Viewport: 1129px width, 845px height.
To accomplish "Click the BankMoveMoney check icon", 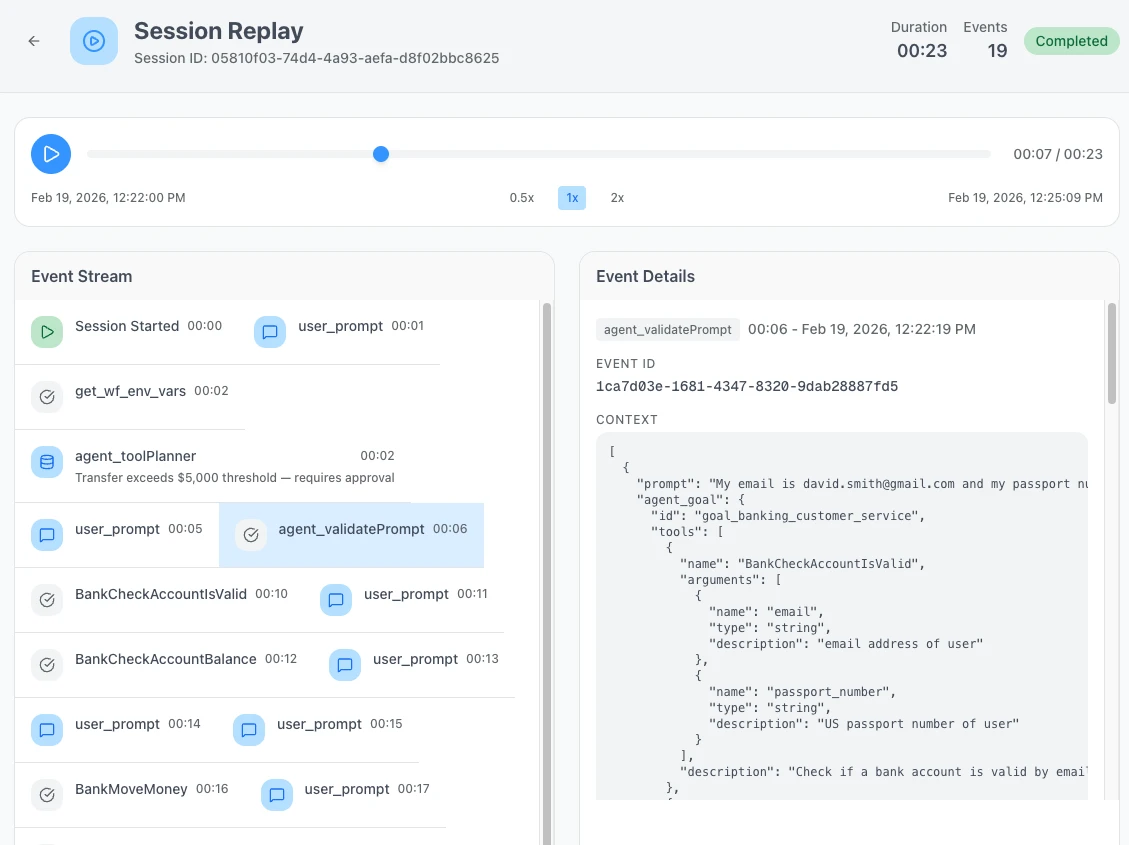I will pos(47,795).
